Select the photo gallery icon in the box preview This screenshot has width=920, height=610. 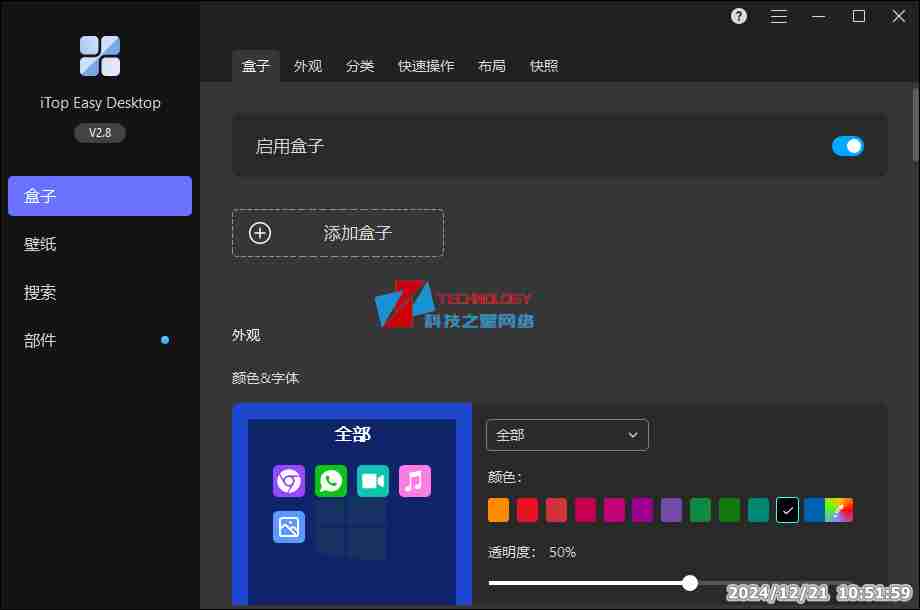point(288,527)
